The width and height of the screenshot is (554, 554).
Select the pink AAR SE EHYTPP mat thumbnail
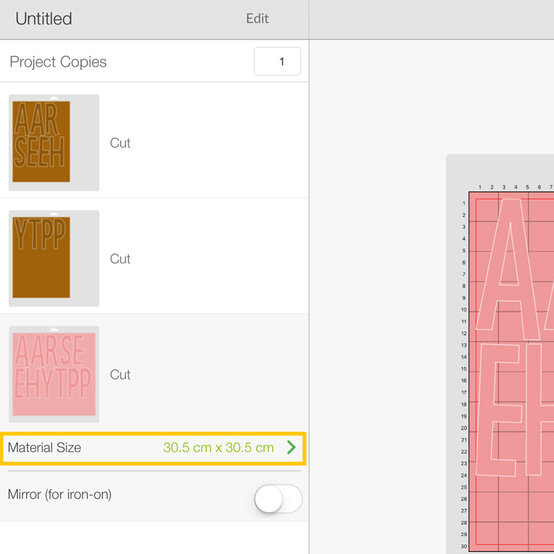(x=54, y=374)
